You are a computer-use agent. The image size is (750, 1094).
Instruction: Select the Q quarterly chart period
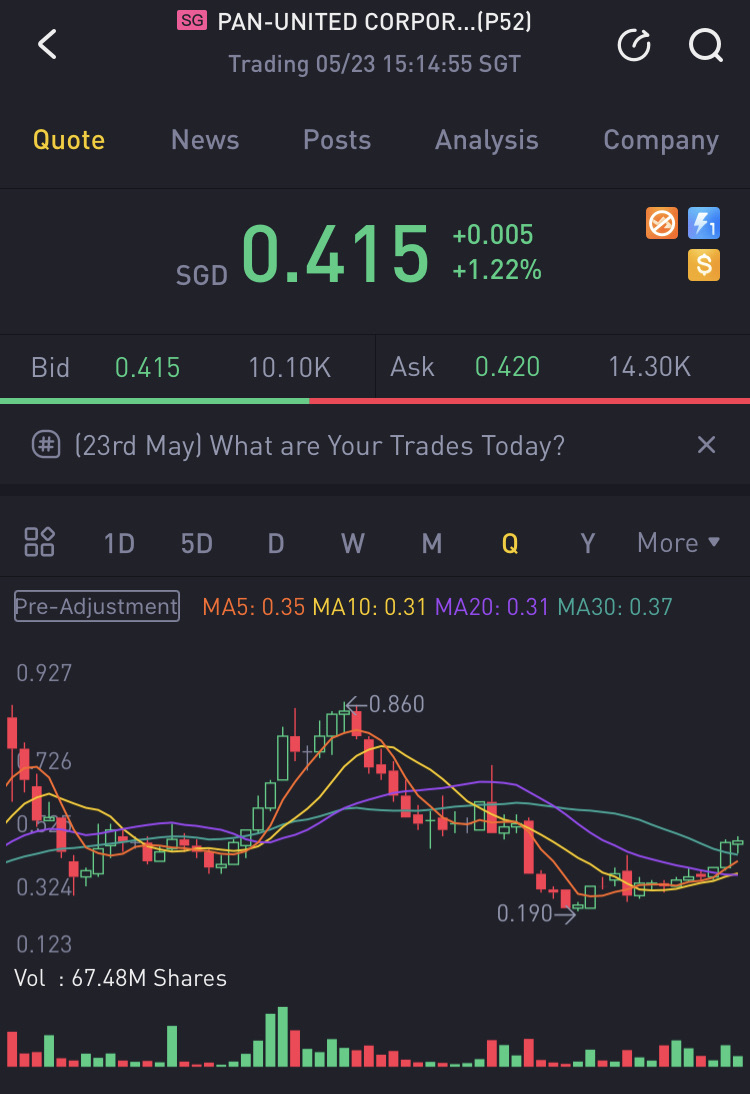pos(510,543)
